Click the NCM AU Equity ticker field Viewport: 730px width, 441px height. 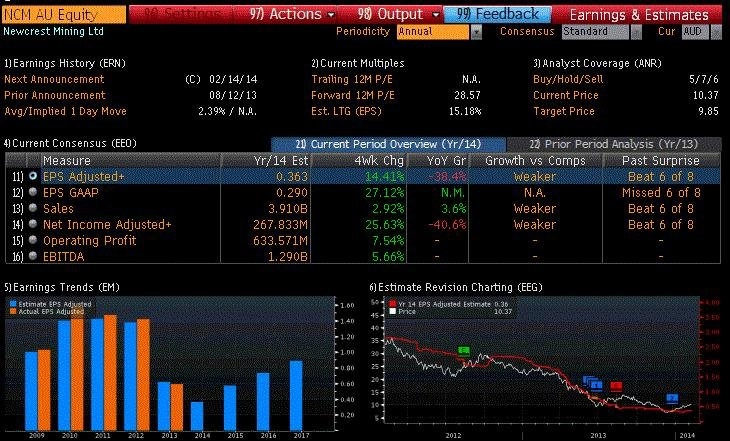click(x=64, y=15)
